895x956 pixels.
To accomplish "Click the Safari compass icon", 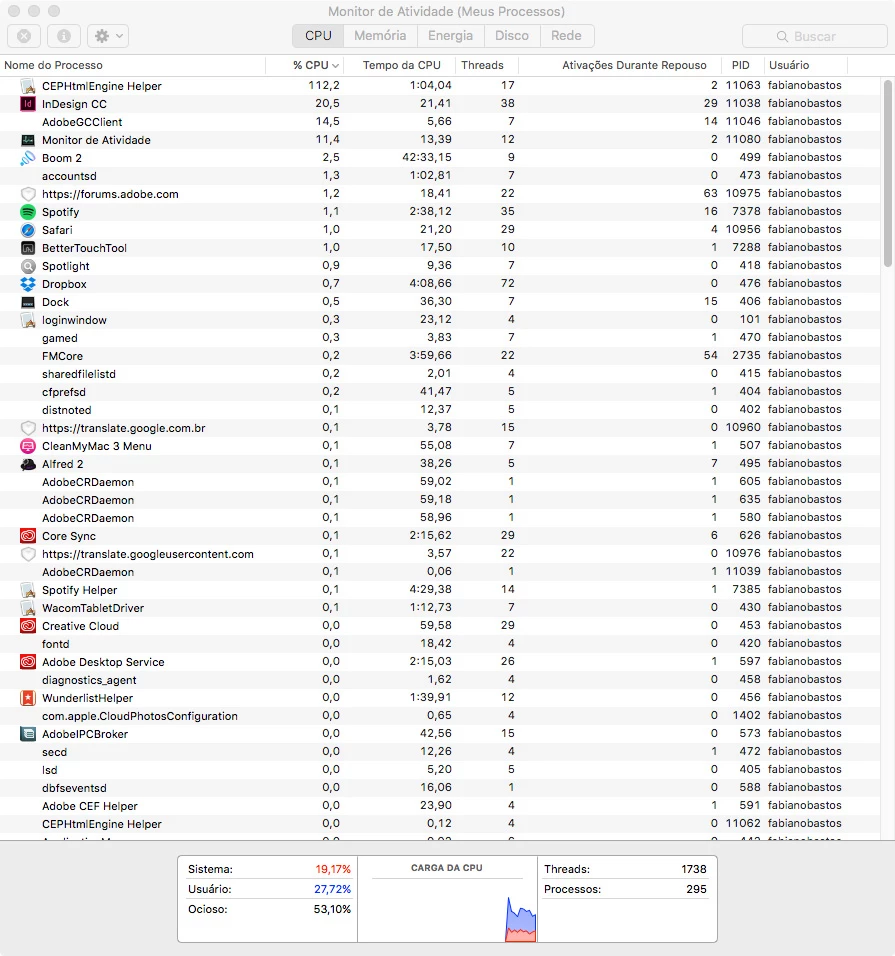I will pos(27,230).
